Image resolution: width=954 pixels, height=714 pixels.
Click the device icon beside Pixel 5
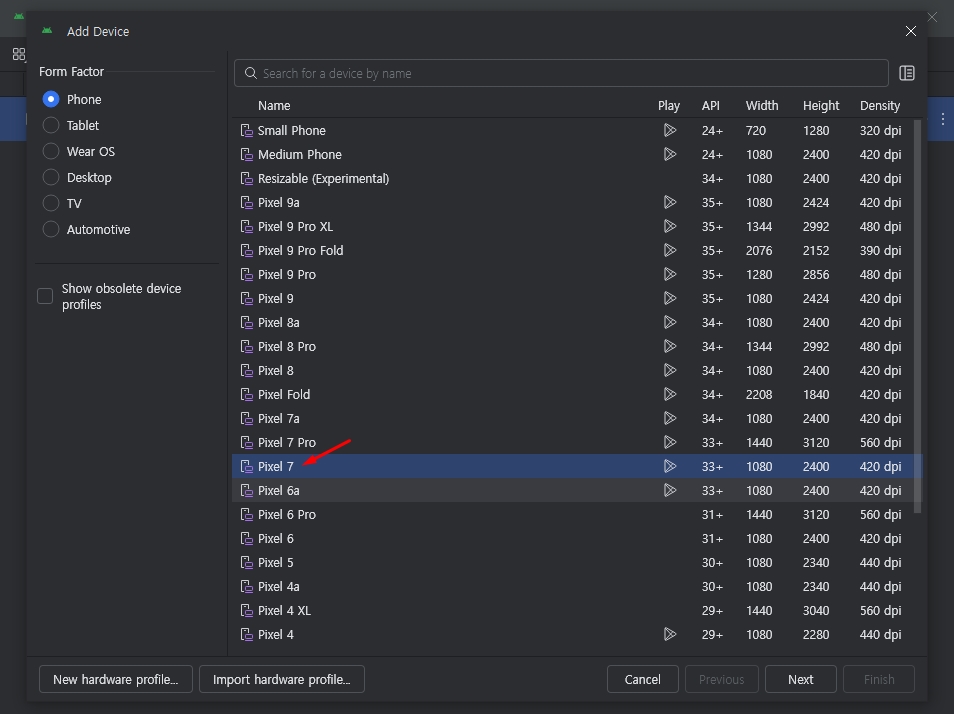click(x=246, y=563)
